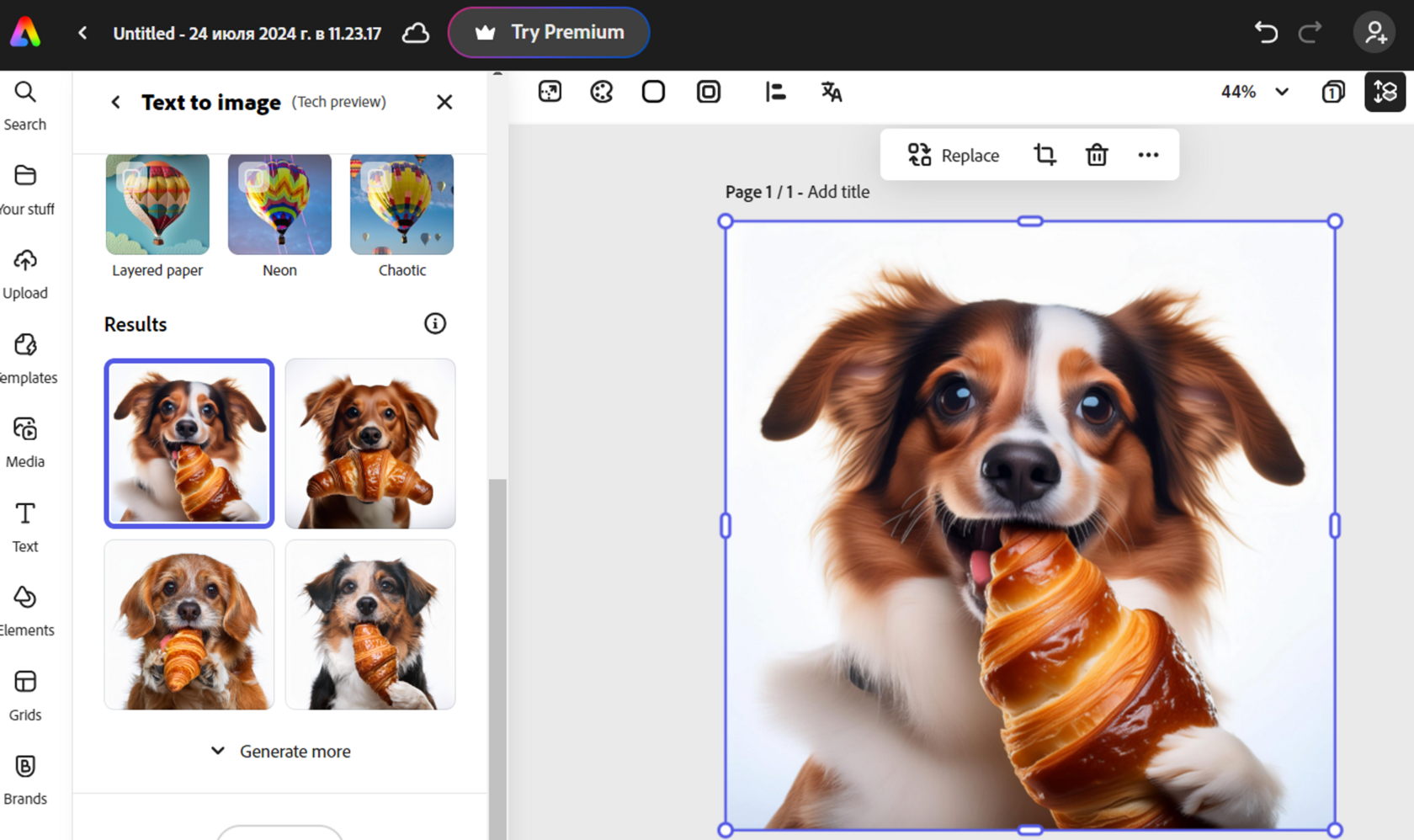Select the Layered paper style
The height and width of the screenshot is (840, 1414).
click(x=157, y=205)
